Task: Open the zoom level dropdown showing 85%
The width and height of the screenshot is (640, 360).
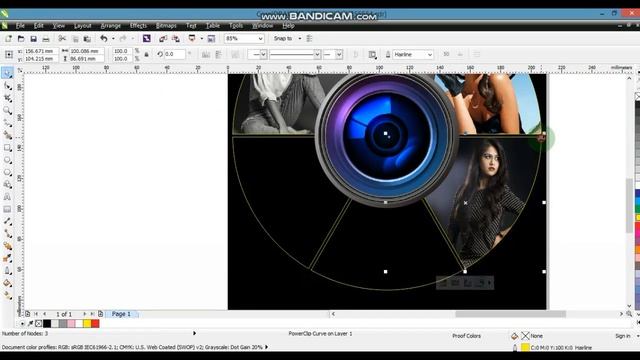Action: (260, 38)
